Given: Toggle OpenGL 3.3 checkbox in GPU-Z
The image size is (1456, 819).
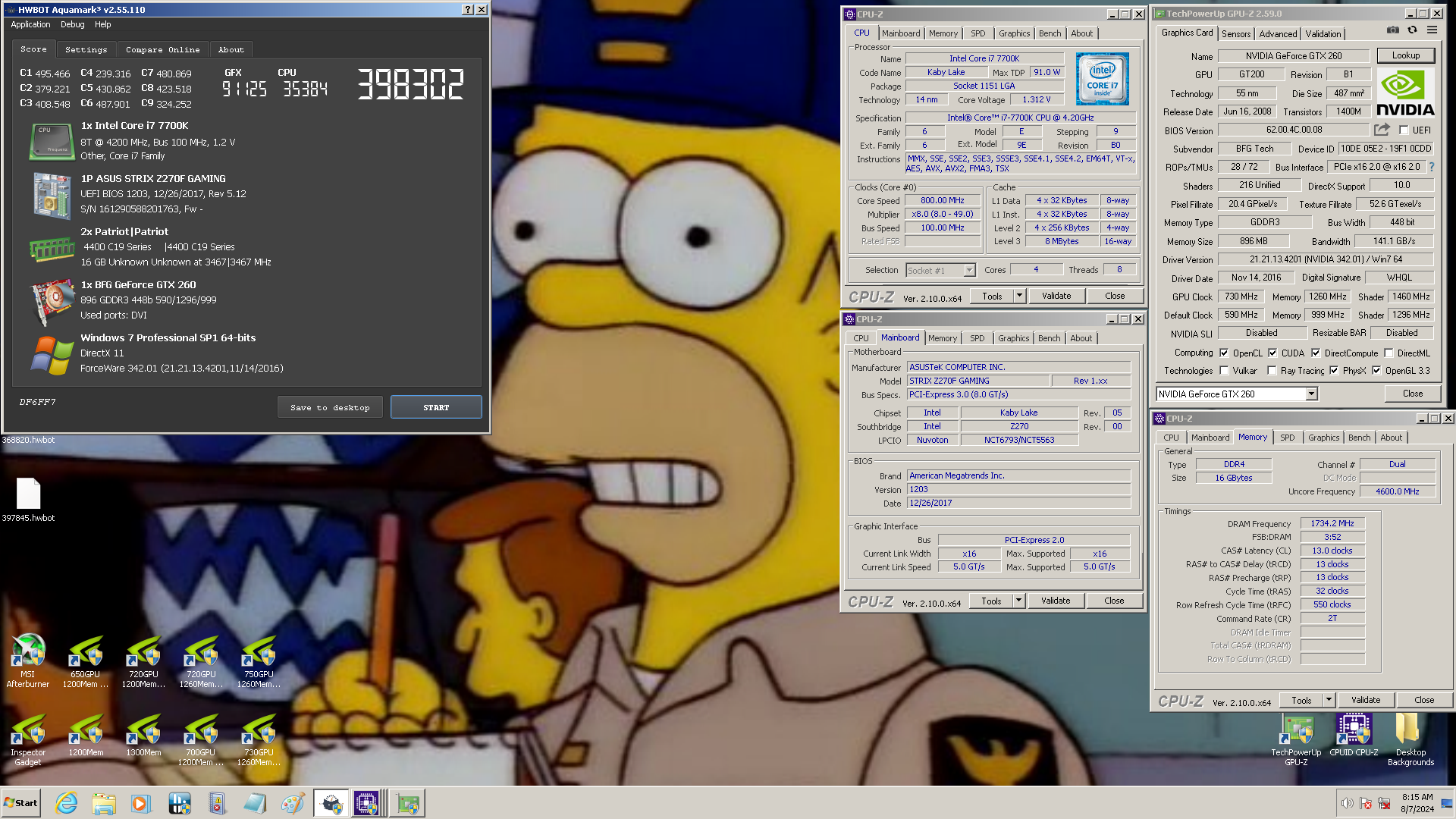Looking at the screenshot, I should (x=1376, y=371).
